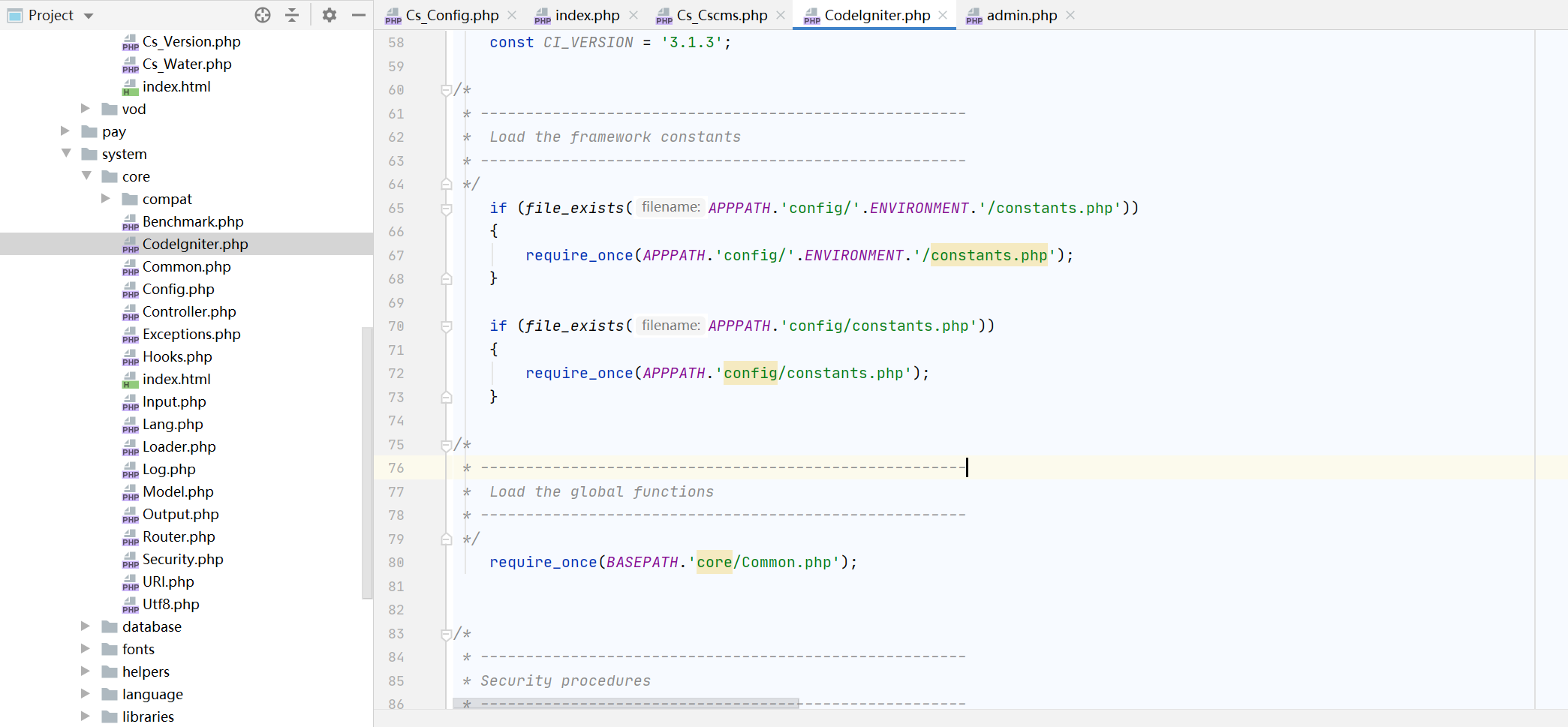Select Benchmark.php file
1568x727 pixels.
[x=193, y=221]
